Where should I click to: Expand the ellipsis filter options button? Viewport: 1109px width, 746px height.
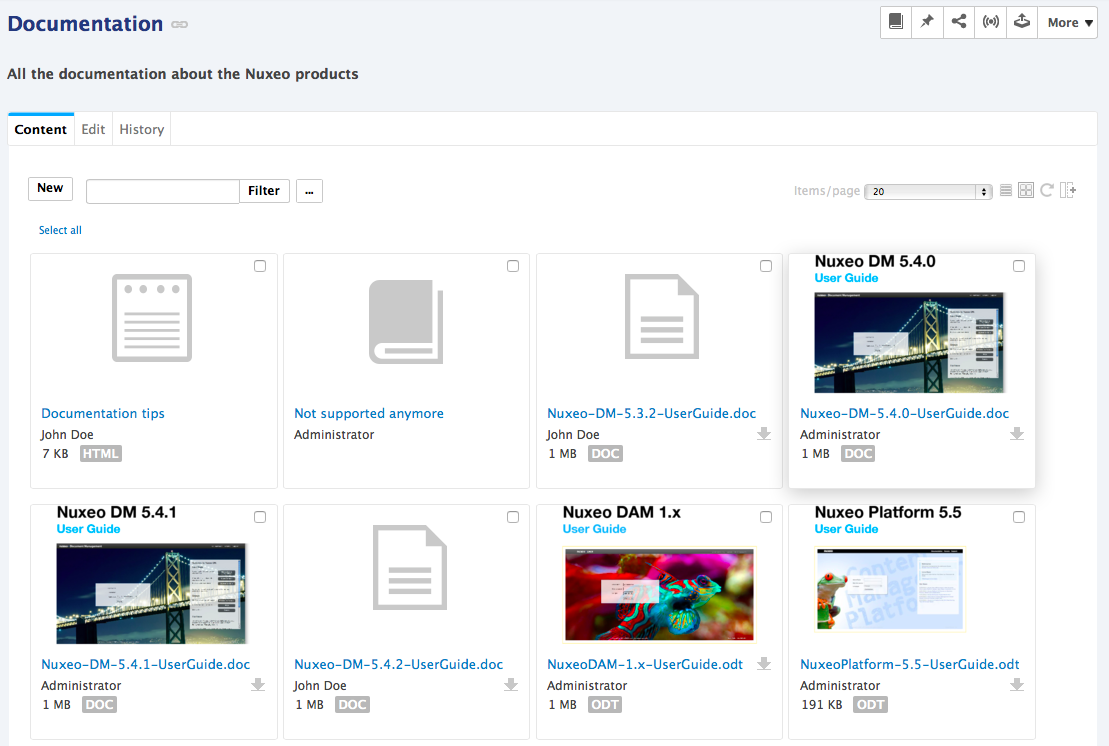[309, 191]
